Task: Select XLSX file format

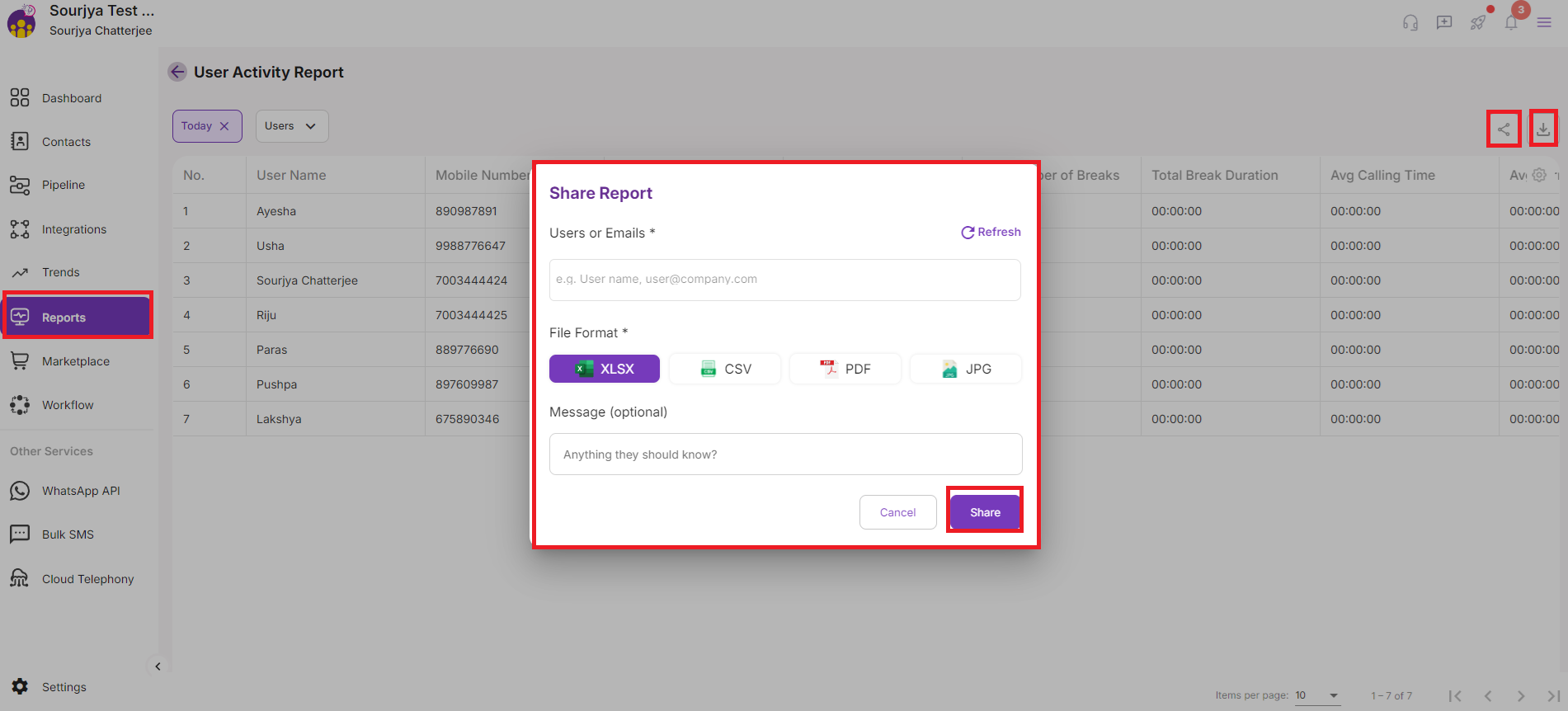Action: pos(605,369)
